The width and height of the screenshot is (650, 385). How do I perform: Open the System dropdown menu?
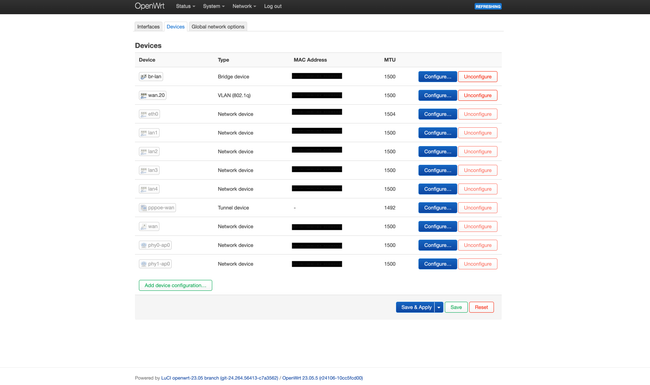(x=213, y=6)
